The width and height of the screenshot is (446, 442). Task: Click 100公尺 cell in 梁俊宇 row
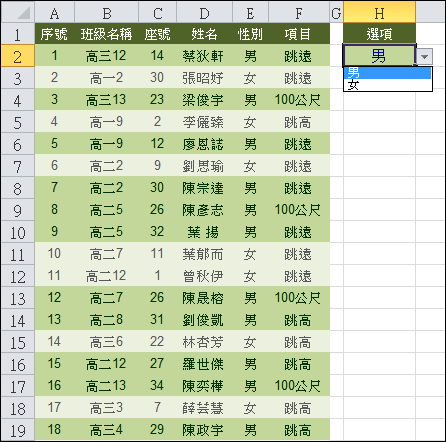point(299,100)
